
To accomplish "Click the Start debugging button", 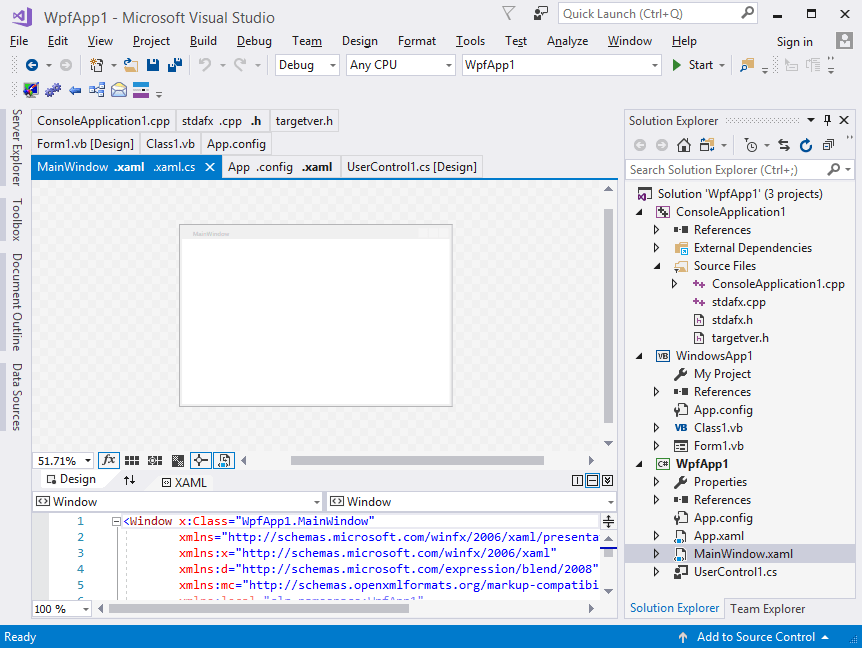I will click(x=692, y=65).
